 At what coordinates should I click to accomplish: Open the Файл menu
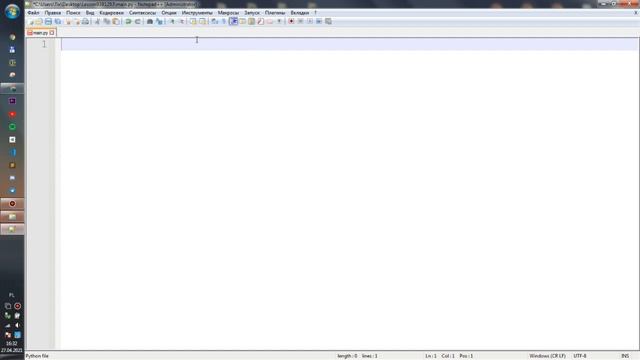coord(33,13)
